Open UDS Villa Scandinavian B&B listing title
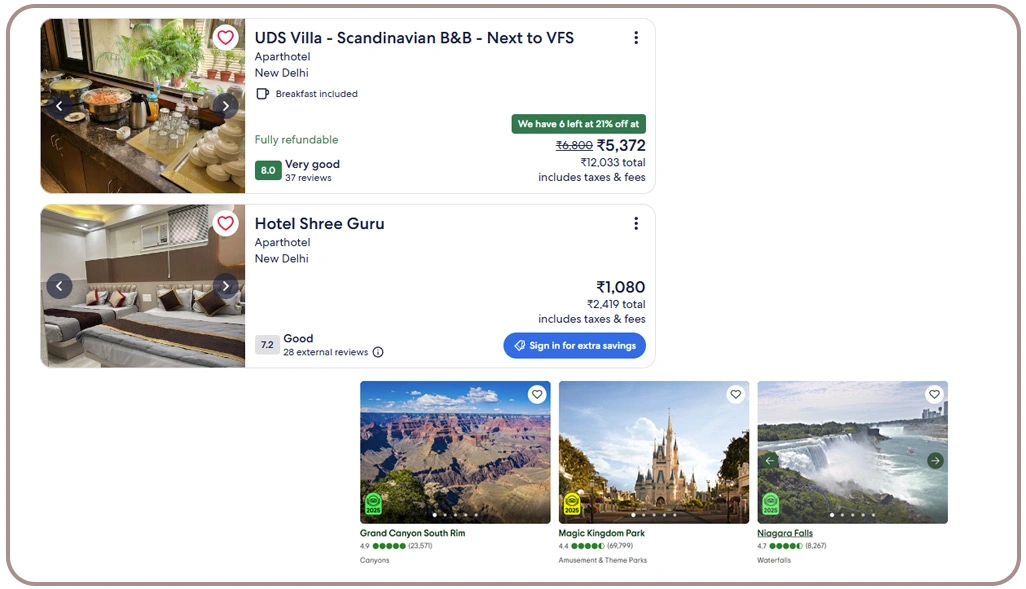The height and width of the screenshot is (589, 1026). (x=414, y=38)
